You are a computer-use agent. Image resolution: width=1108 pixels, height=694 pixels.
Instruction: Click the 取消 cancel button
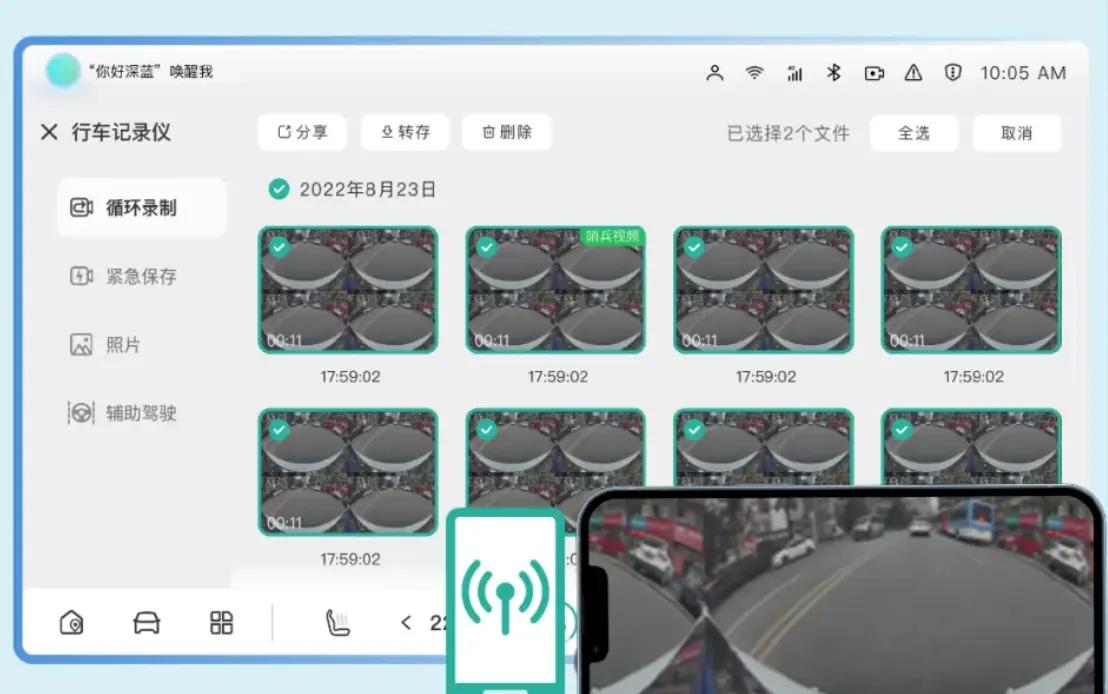(x=1017, y=133)
